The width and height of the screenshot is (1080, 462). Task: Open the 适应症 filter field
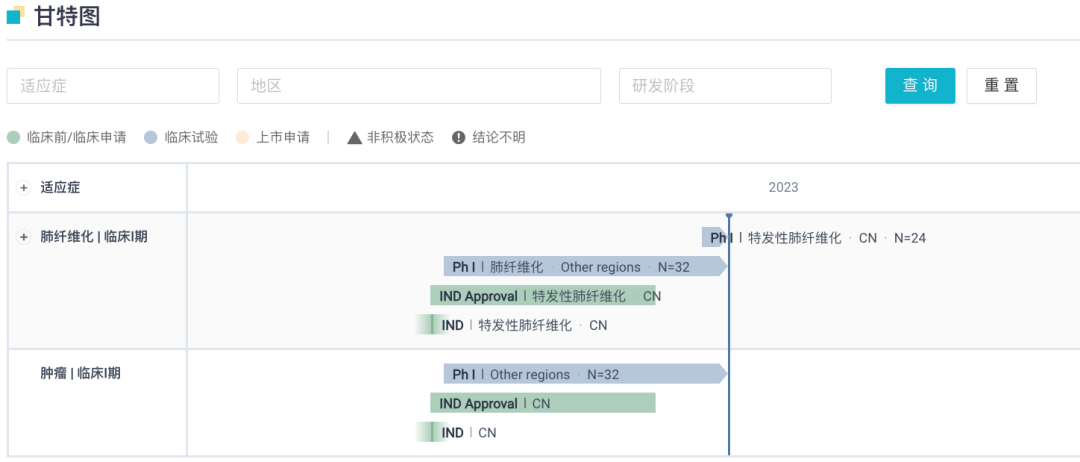113,86
